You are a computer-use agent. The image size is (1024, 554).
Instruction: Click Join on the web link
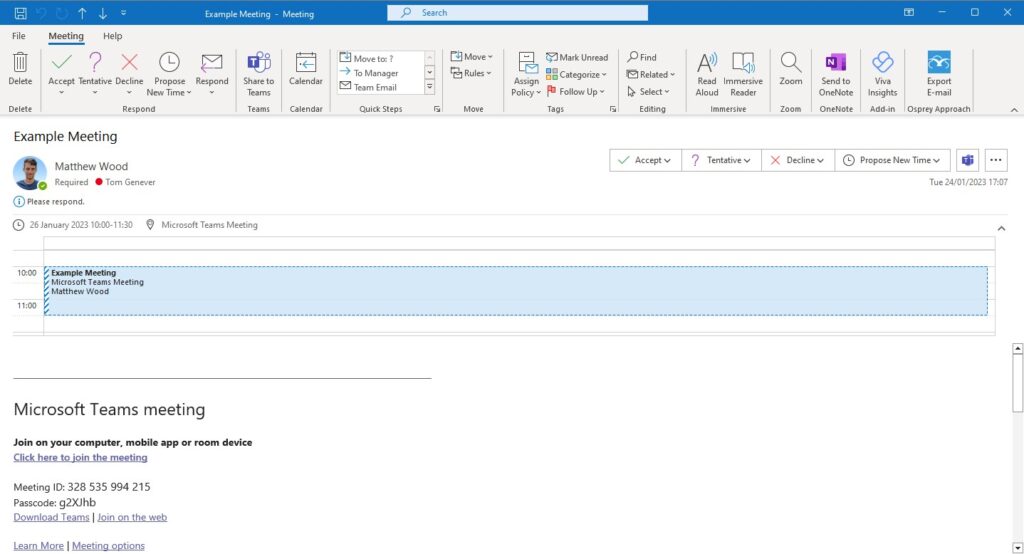[132, 517]
